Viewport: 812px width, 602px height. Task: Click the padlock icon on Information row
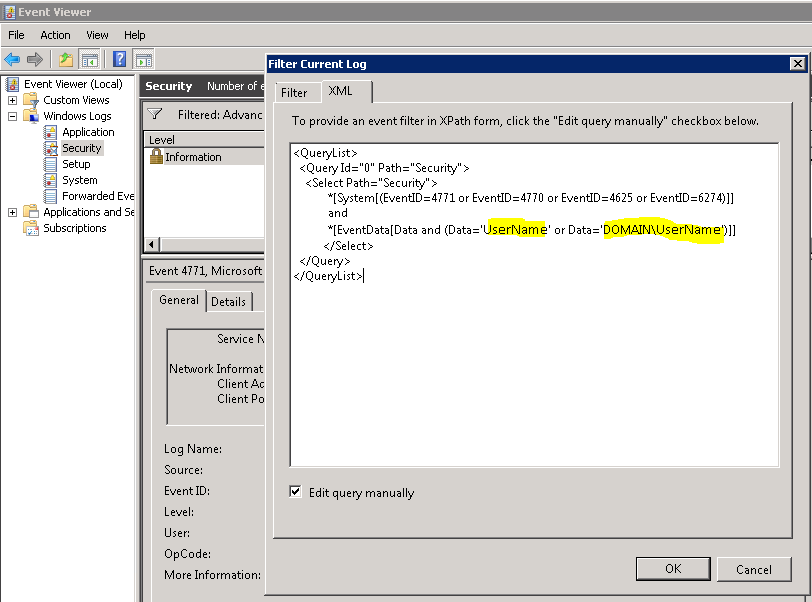click(156, 157)
